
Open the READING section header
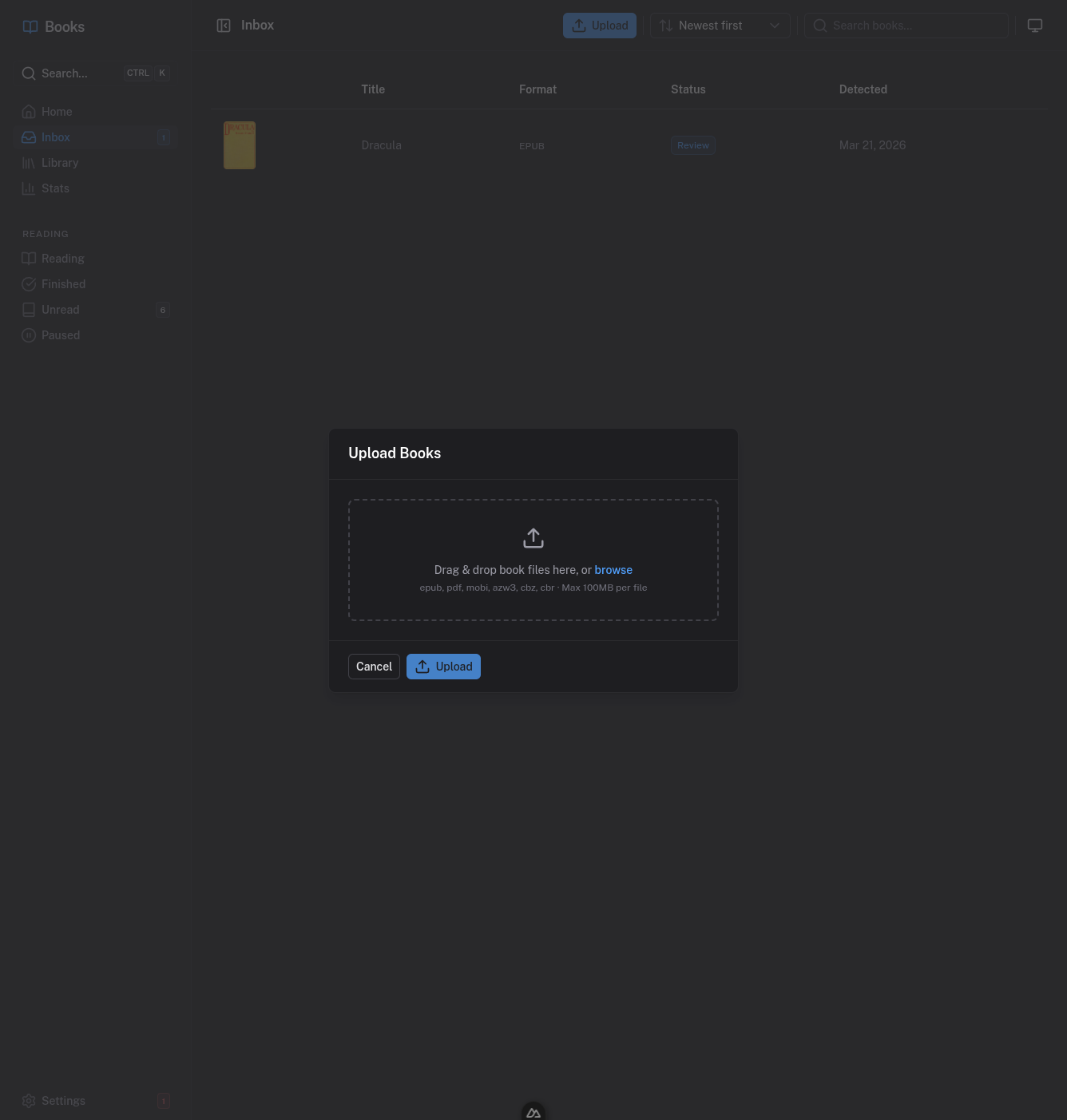pos(45,233)
